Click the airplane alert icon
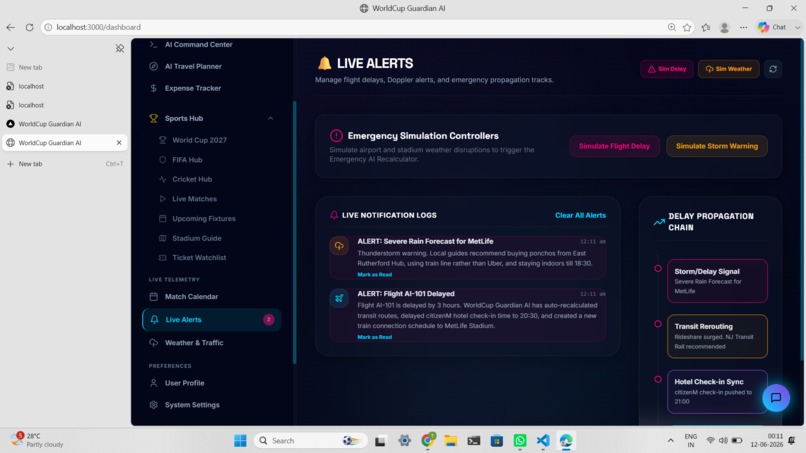 (x=339, y=298)
